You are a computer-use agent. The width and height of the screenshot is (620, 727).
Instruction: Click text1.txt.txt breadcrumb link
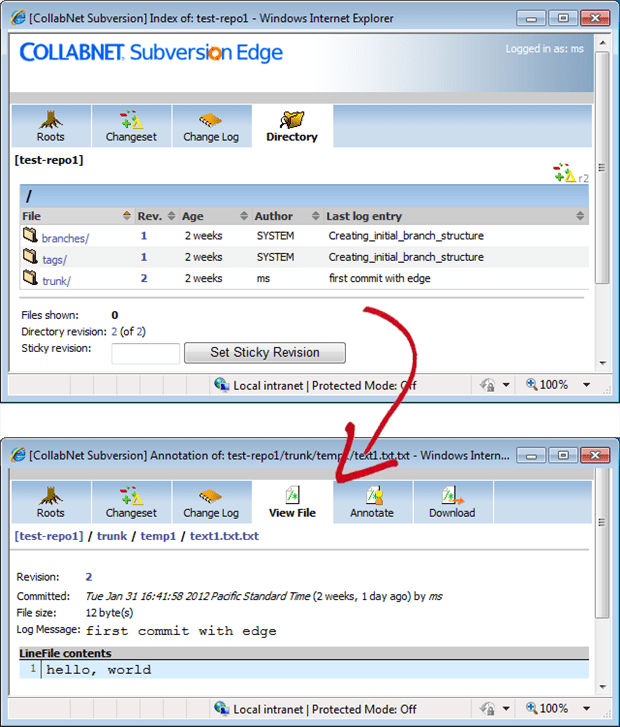coord(224,536)
